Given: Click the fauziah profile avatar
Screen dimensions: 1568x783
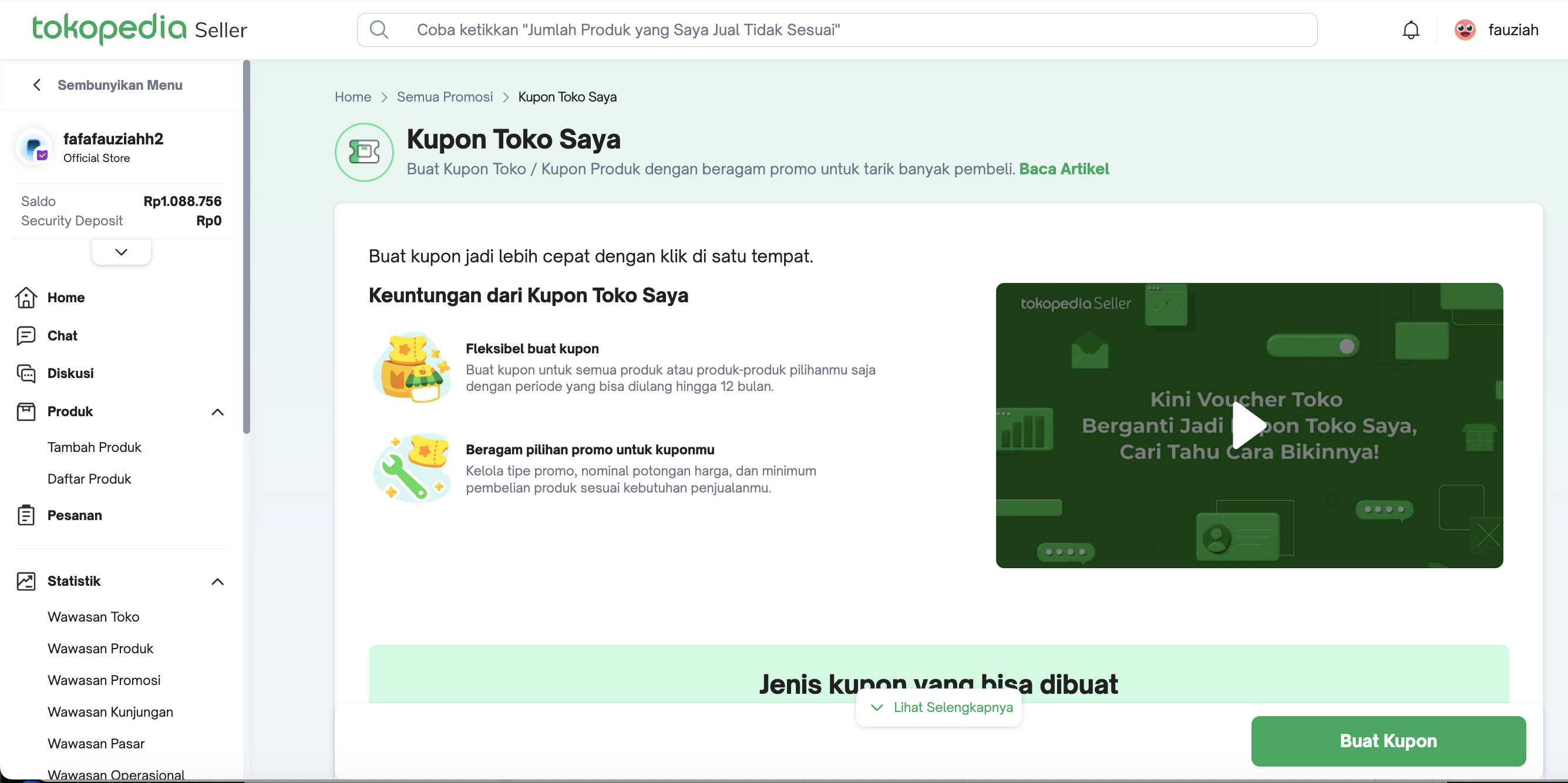Looking at the screenshot, I should click(1465, 30).
